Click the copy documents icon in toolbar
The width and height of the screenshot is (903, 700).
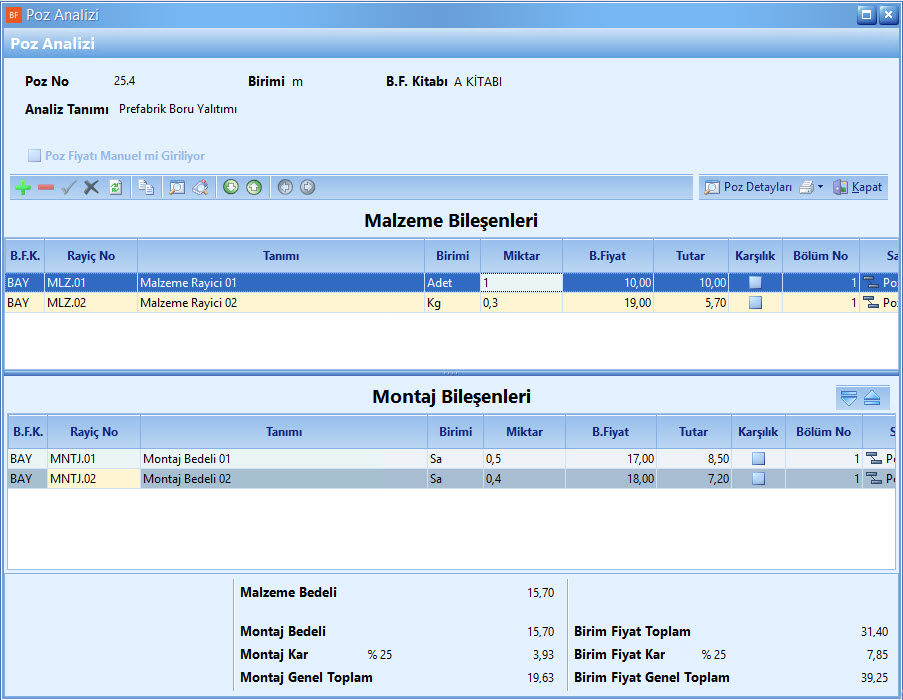click(146, 187)
